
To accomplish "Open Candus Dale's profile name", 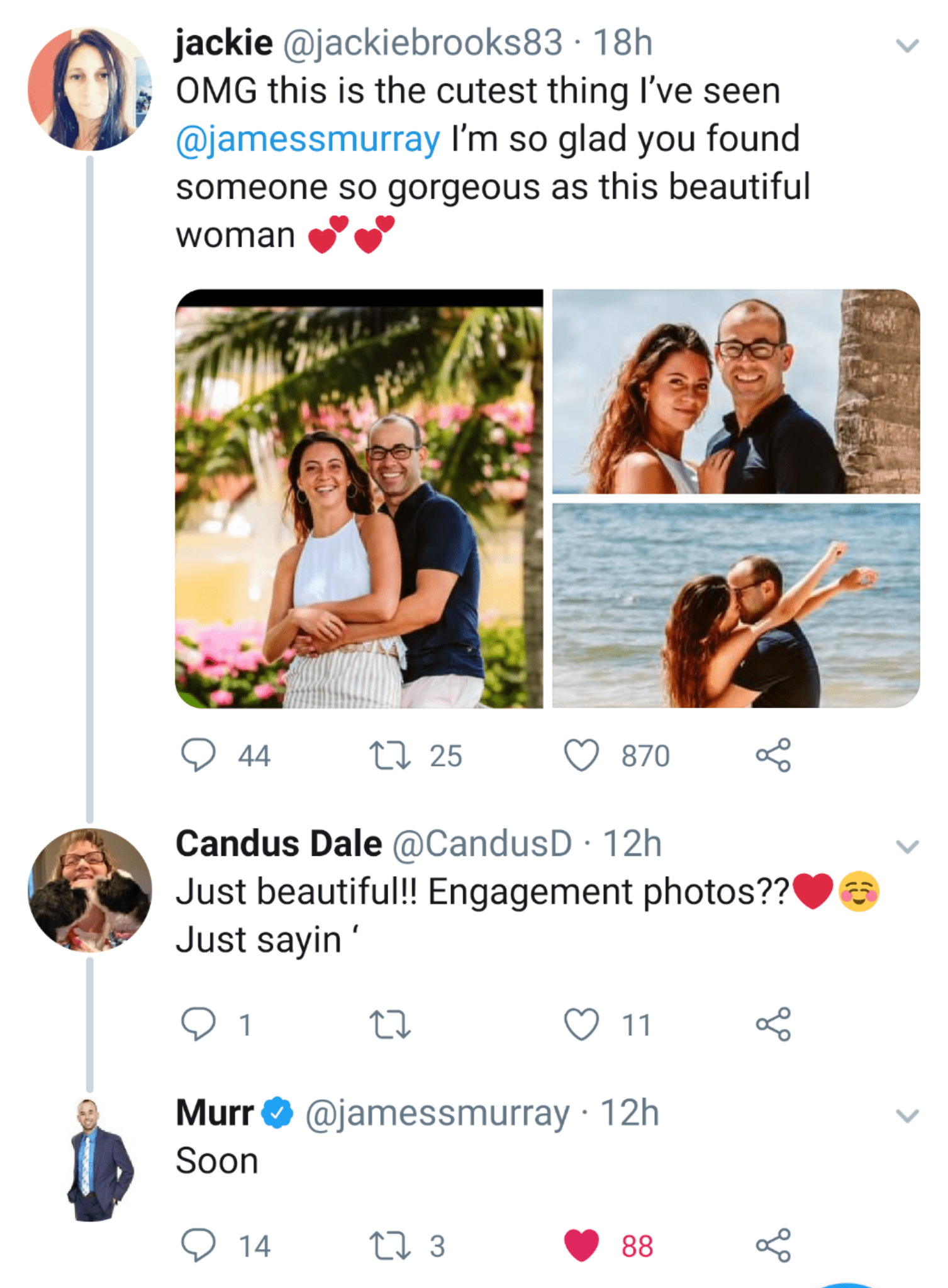I will point(279,843).
